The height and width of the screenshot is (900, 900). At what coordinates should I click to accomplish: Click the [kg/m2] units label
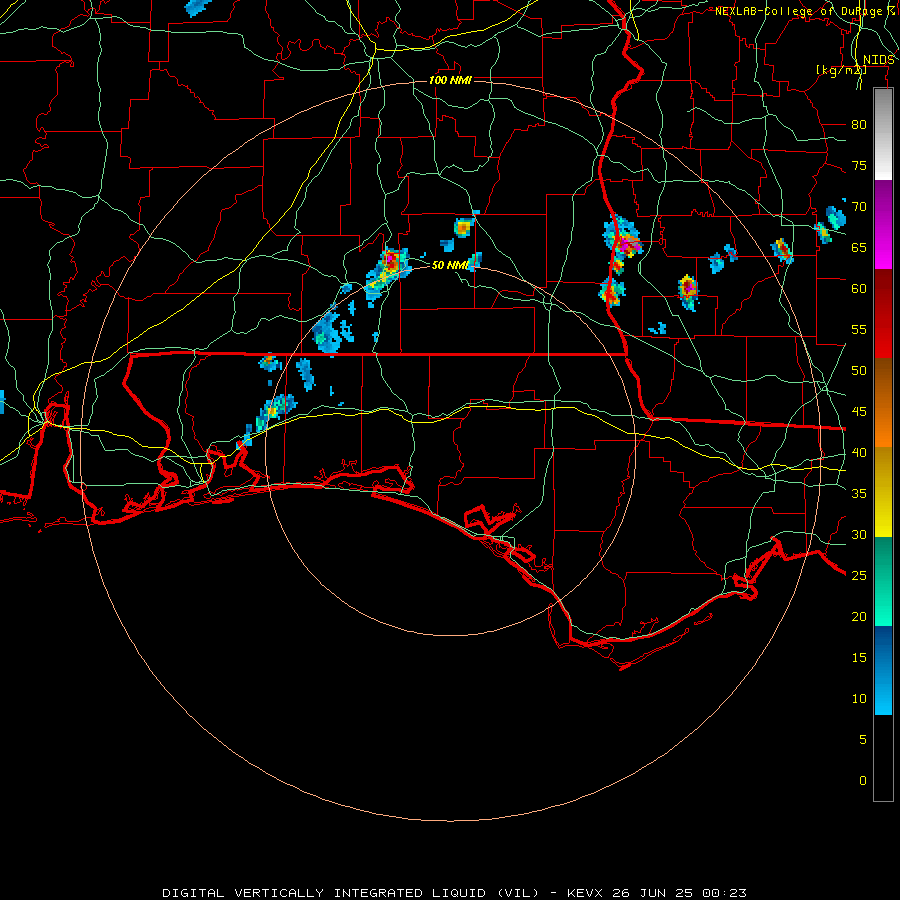tap(841, 69)
